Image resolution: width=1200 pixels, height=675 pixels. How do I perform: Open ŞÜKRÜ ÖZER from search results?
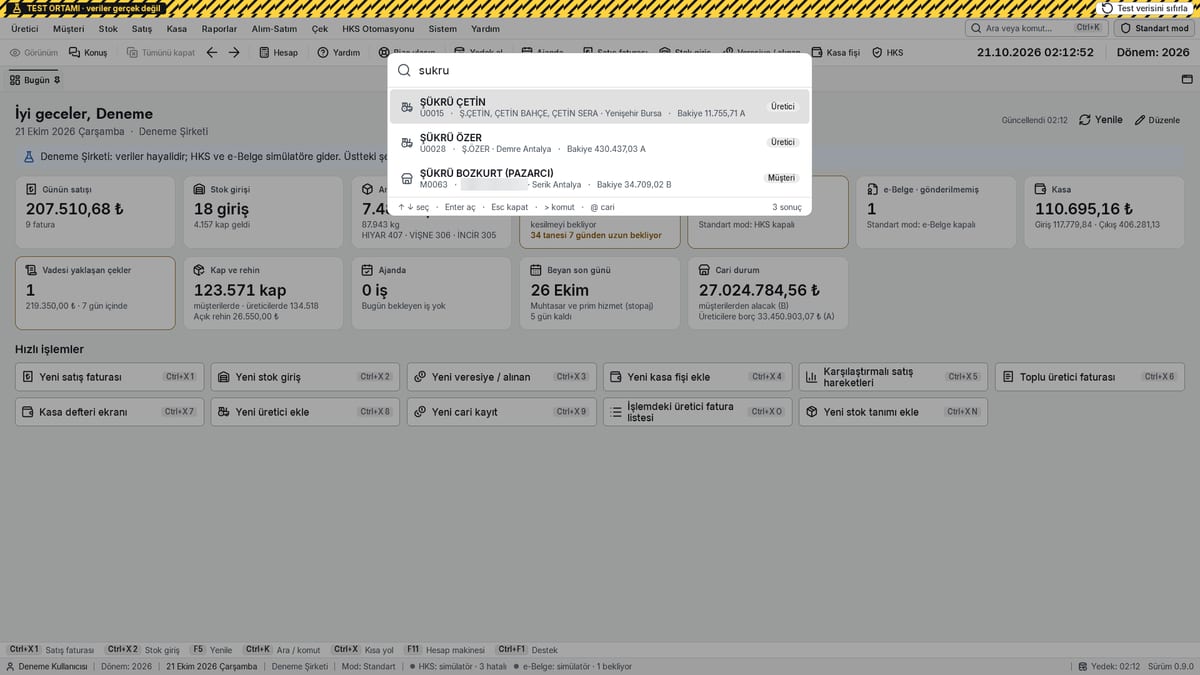coord(599,143)
